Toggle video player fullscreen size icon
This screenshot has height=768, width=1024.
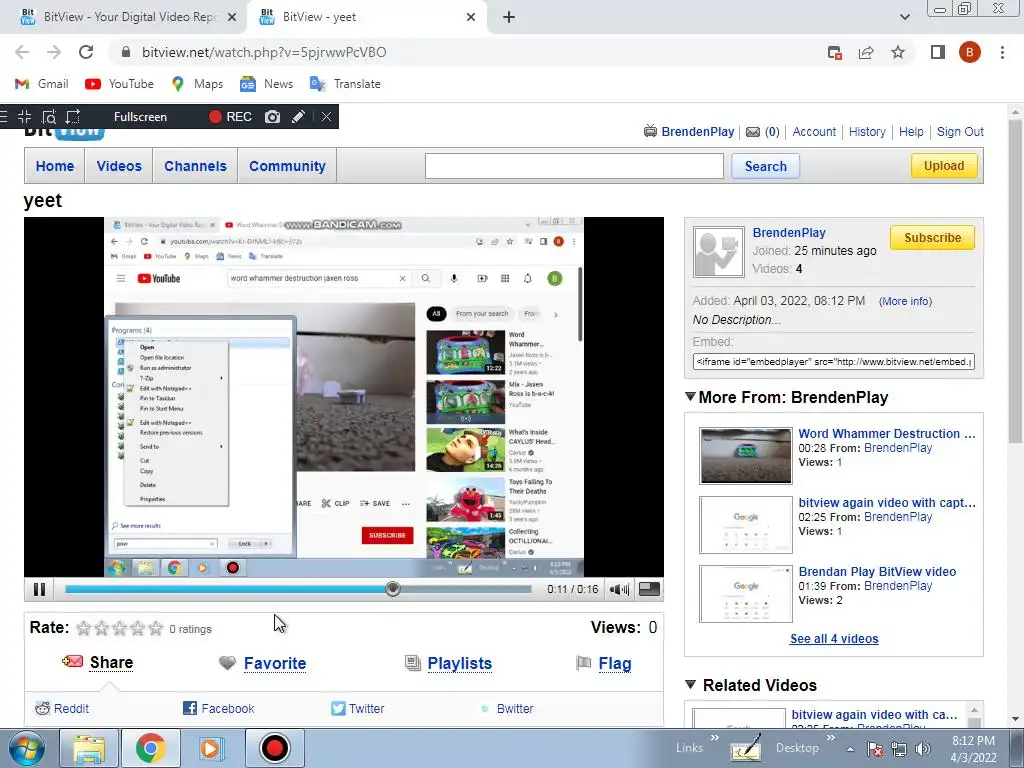click(648, 589)
